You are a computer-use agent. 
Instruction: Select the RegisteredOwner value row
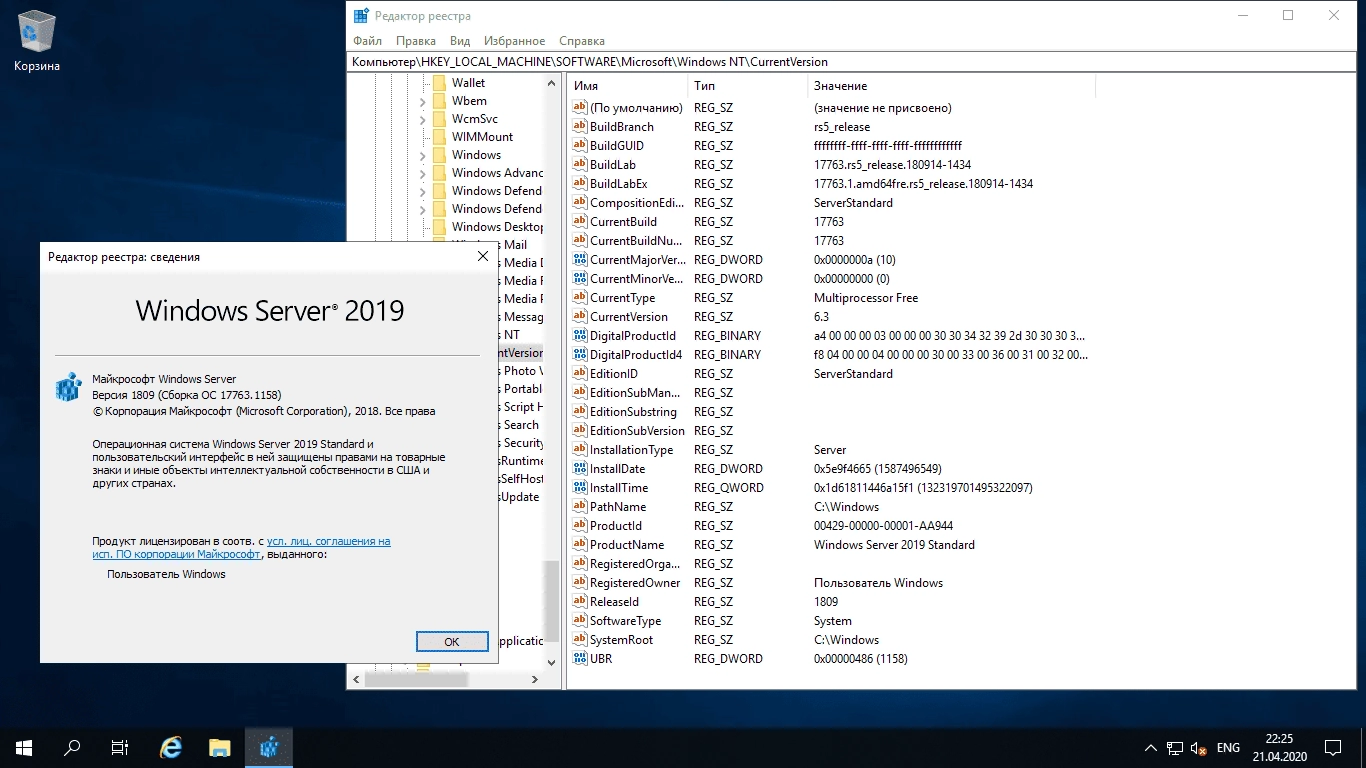pyautogui.click(x=830, y=583)
